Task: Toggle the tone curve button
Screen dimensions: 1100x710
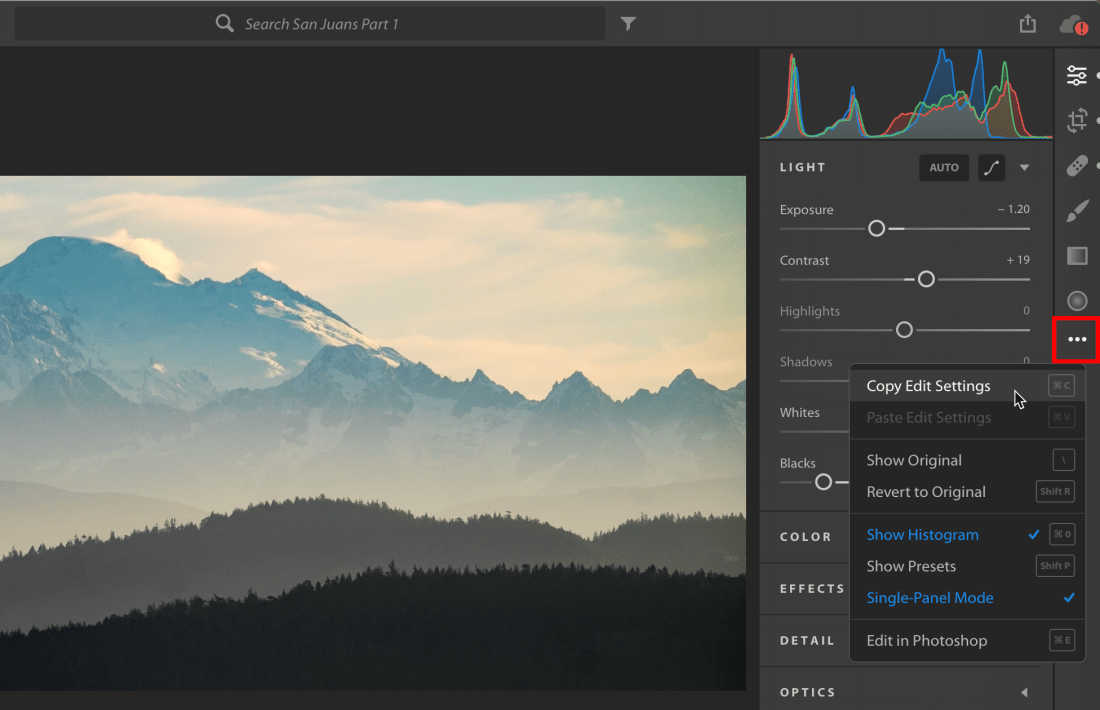Action: point(991,168)
